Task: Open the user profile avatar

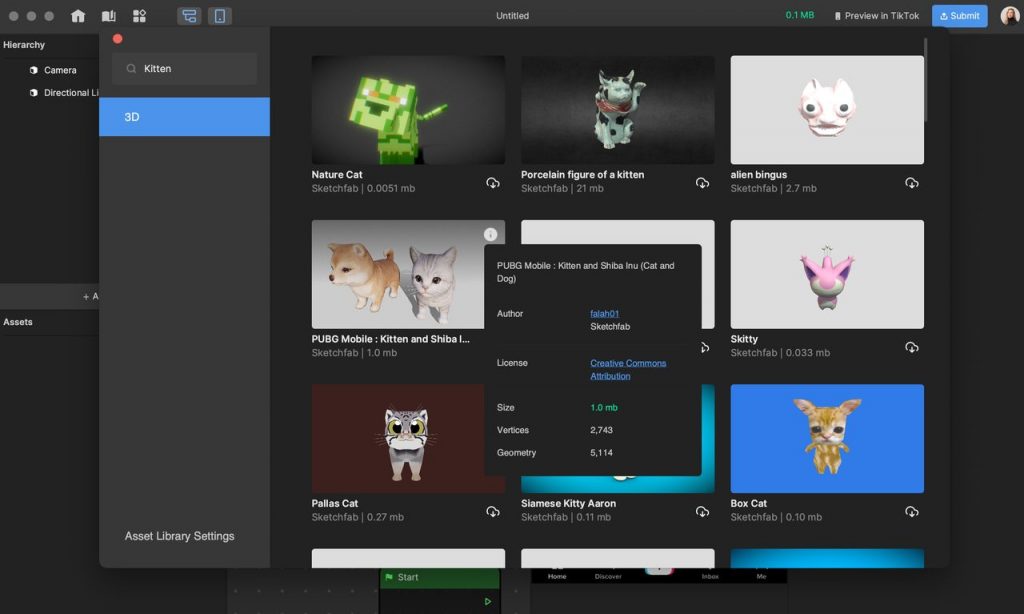Action: (x=1010, y=15)
